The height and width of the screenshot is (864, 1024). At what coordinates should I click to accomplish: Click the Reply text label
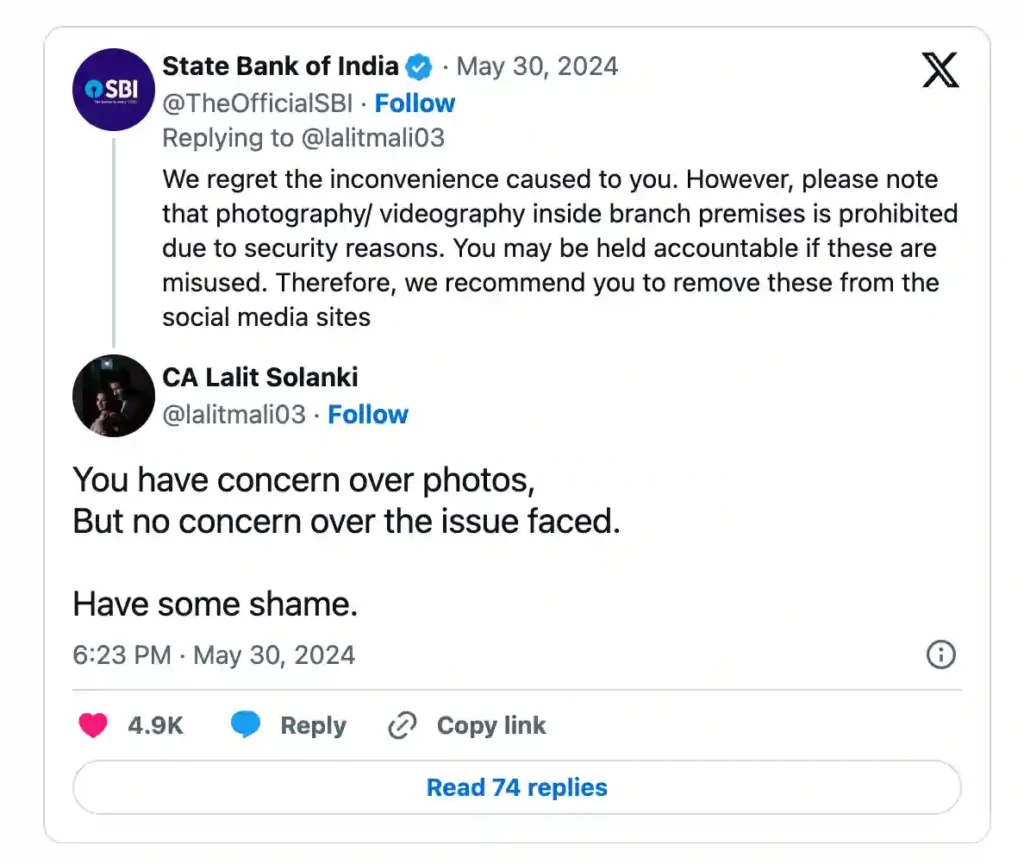point(313,725)
